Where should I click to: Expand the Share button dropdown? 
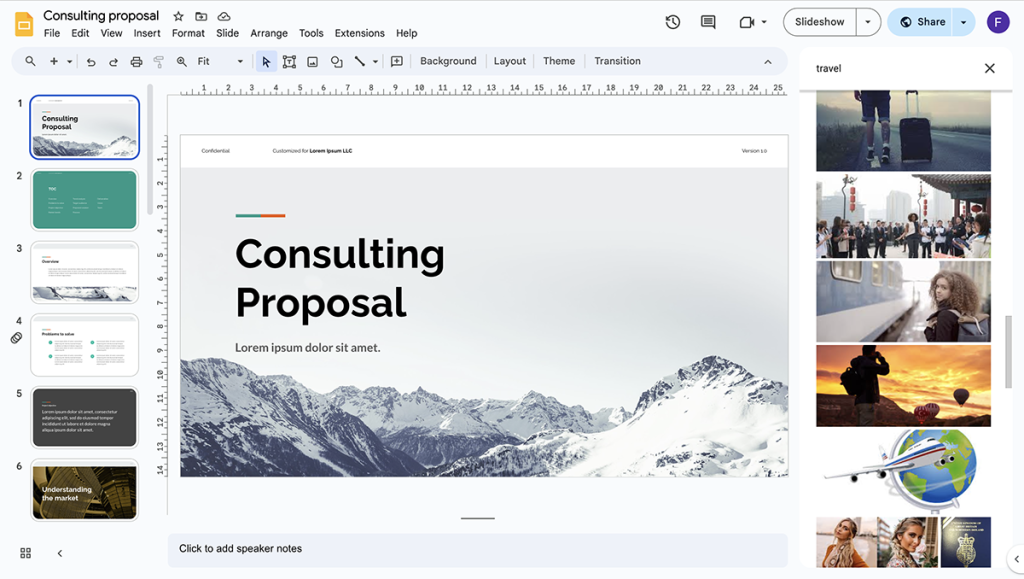pos(961,21)
